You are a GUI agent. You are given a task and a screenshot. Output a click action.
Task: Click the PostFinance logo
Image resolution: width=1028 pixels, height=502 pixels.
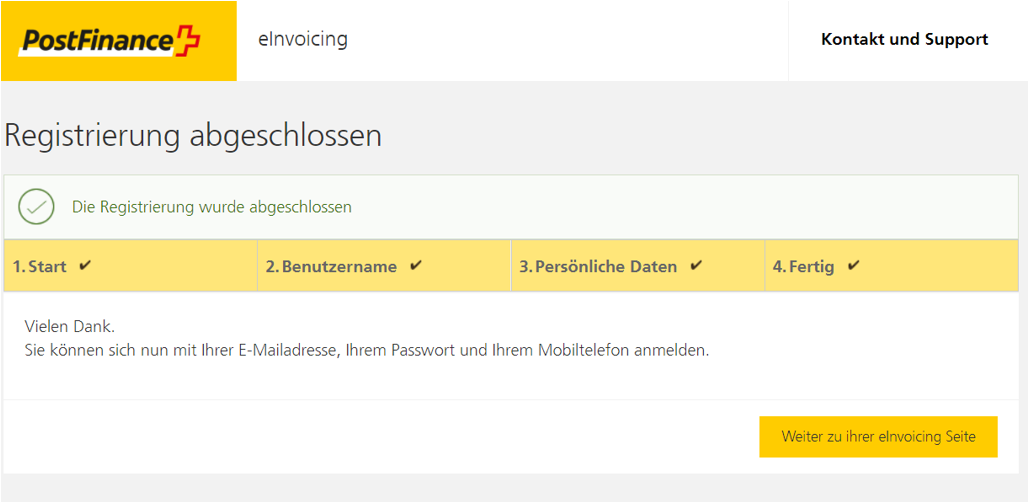click(x=110, y=41)
